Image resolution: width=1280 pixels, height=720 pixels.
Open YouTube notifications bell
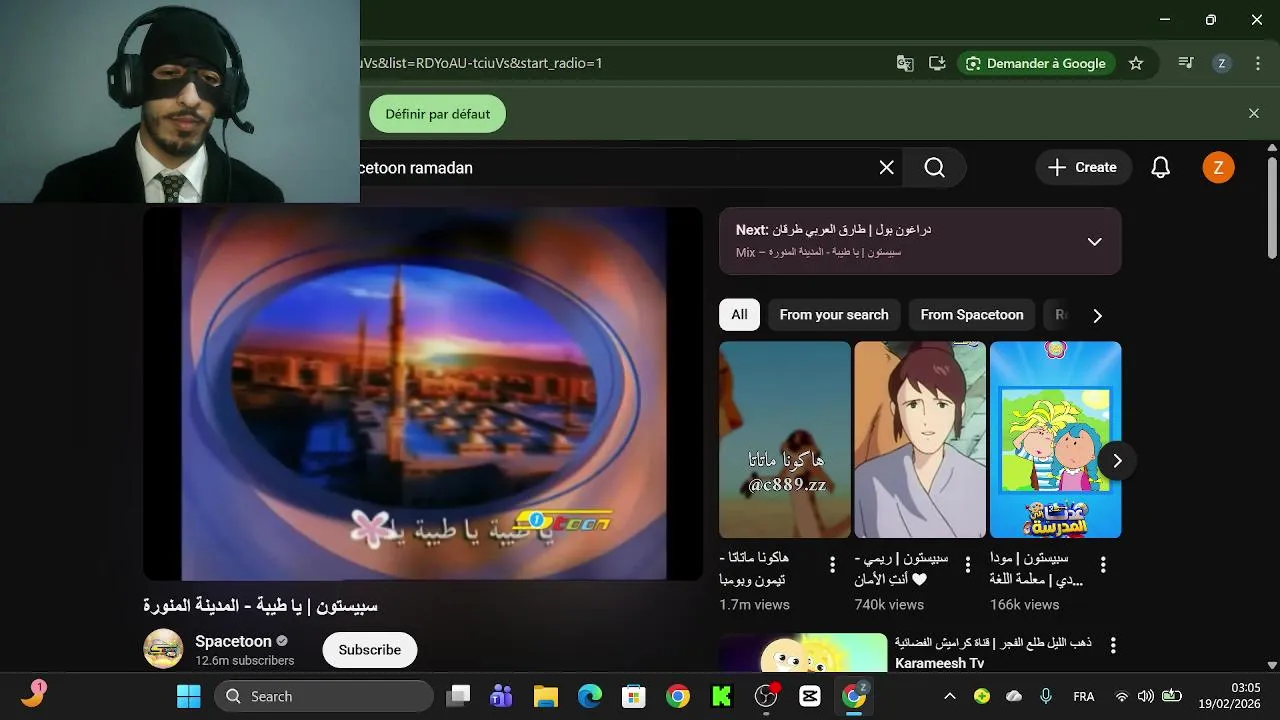tap(1160, 168)
